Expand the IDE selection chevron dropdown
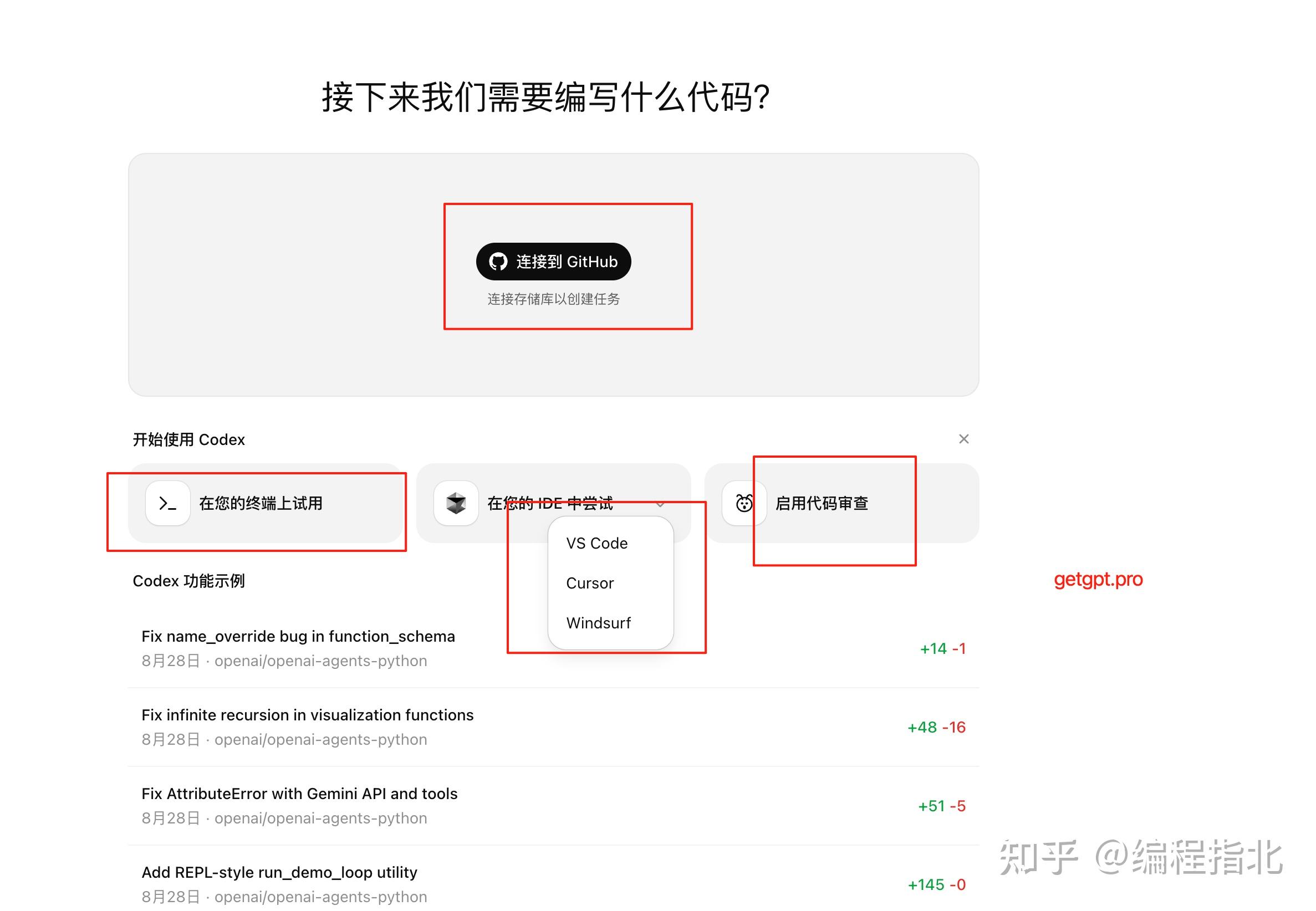This screenshot has height=911, width=1316. pyautogui.click(x=661, y=505)
